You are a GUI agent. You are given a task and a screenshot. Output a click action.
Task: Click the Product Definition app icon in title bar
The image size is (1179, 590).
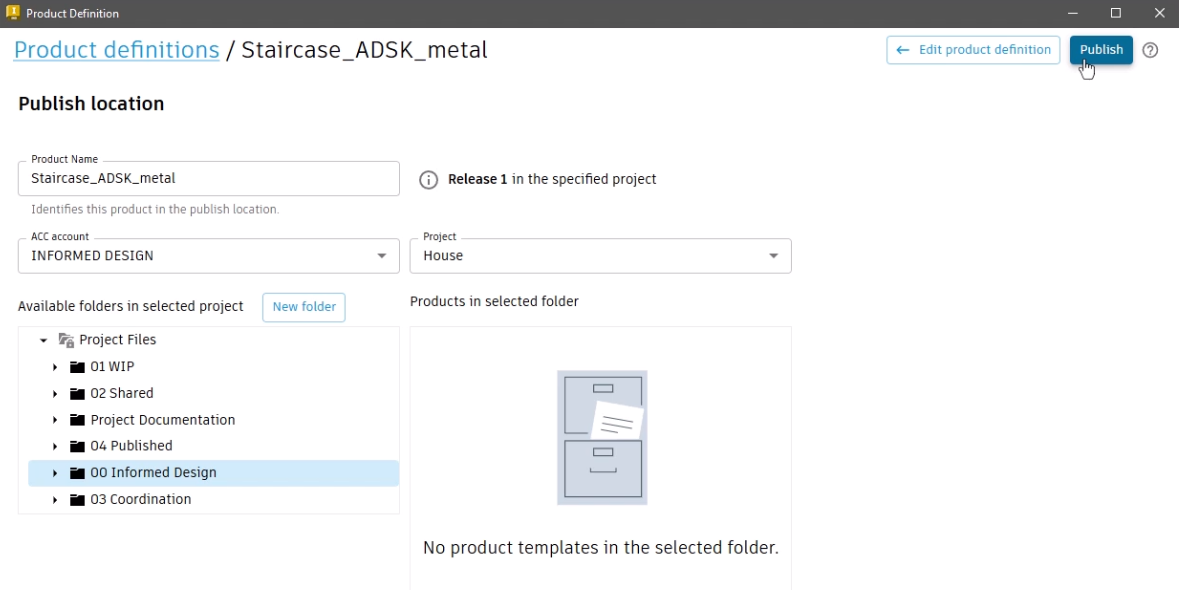click(13, 13)
